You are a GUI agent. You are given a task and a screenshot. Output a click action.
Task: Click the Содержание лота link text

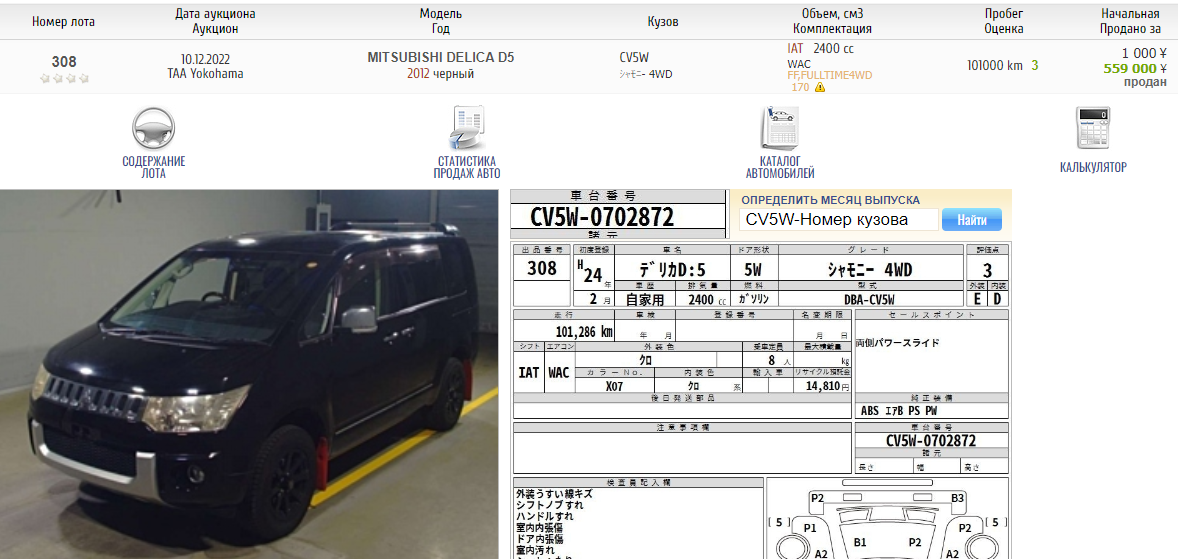[153, 167]
